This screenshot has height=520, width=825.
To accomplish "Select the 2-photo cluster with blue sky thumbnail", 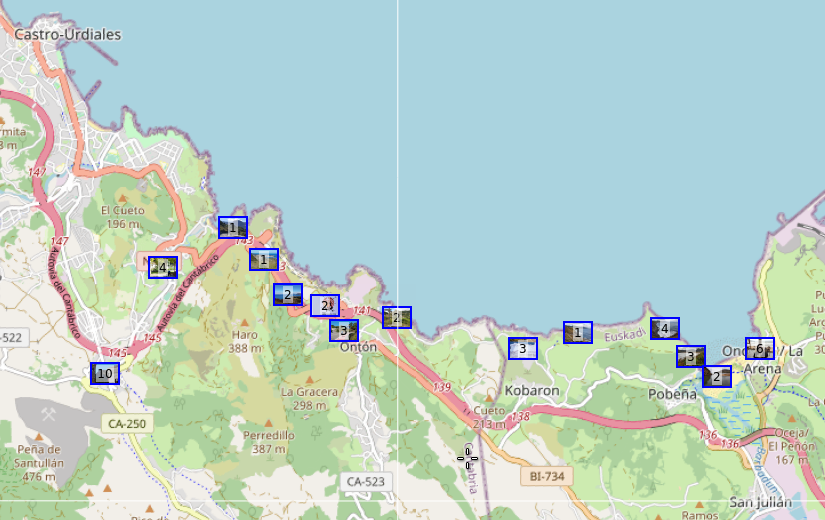I will pos(288,295).
